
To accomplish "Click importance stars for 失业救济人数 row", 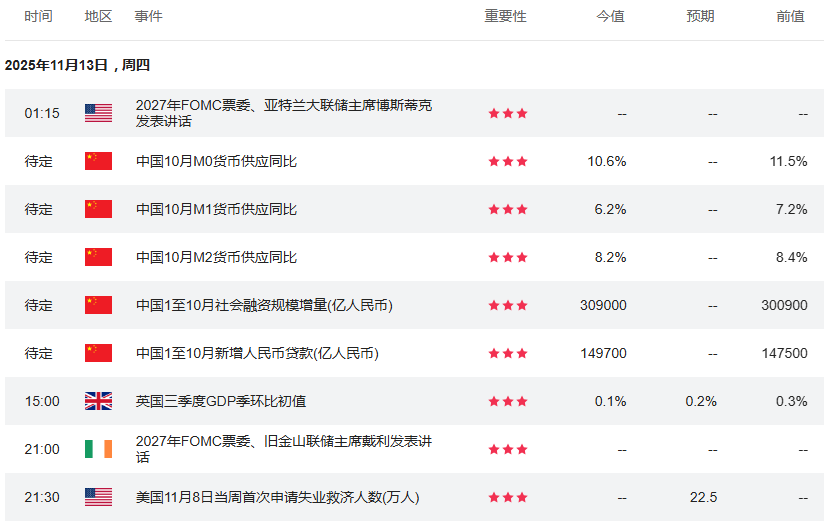I will [x=508, y=498].
